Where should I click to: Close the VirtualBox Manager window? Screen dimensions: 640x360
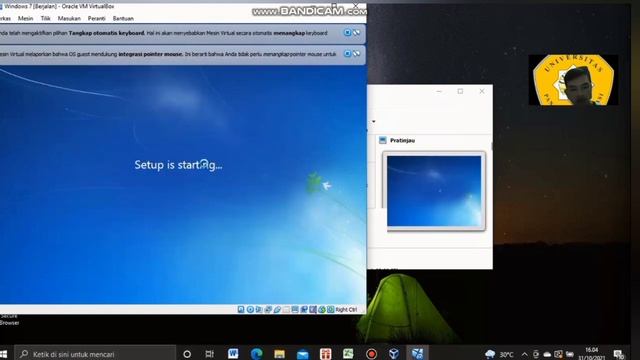click(x=482, y=91)
